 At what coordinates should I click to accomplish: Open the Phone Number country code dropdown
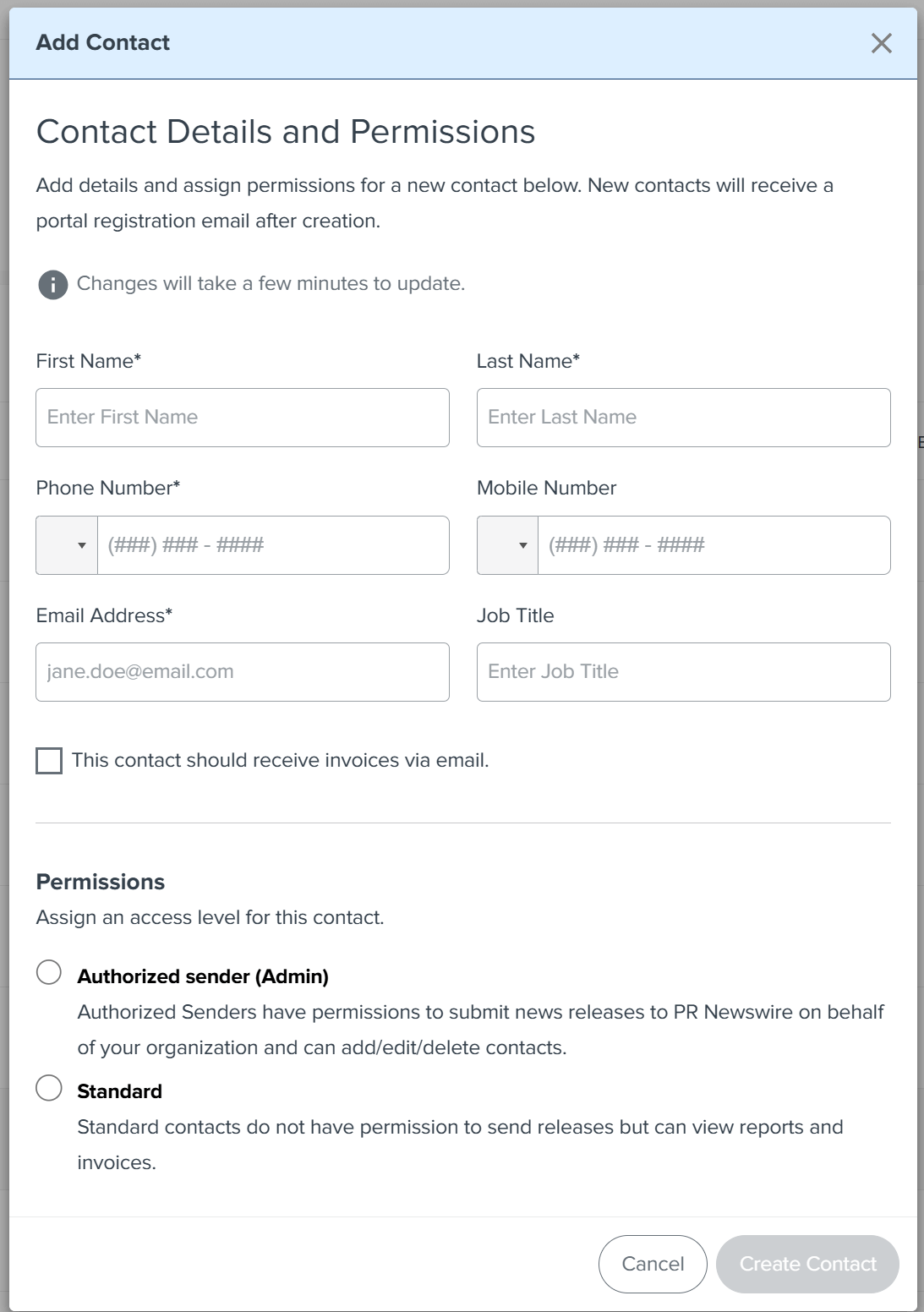tap(67, 545)
